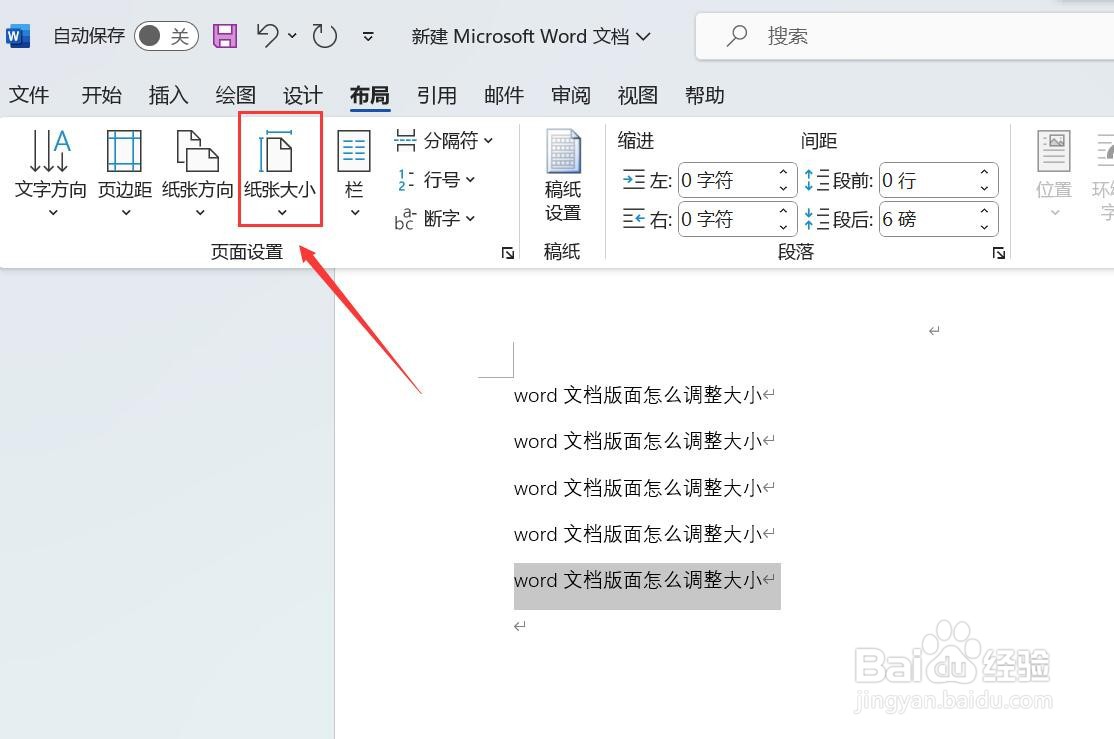Open the 纸张方向 (Orientation) tool

[196, 172]
